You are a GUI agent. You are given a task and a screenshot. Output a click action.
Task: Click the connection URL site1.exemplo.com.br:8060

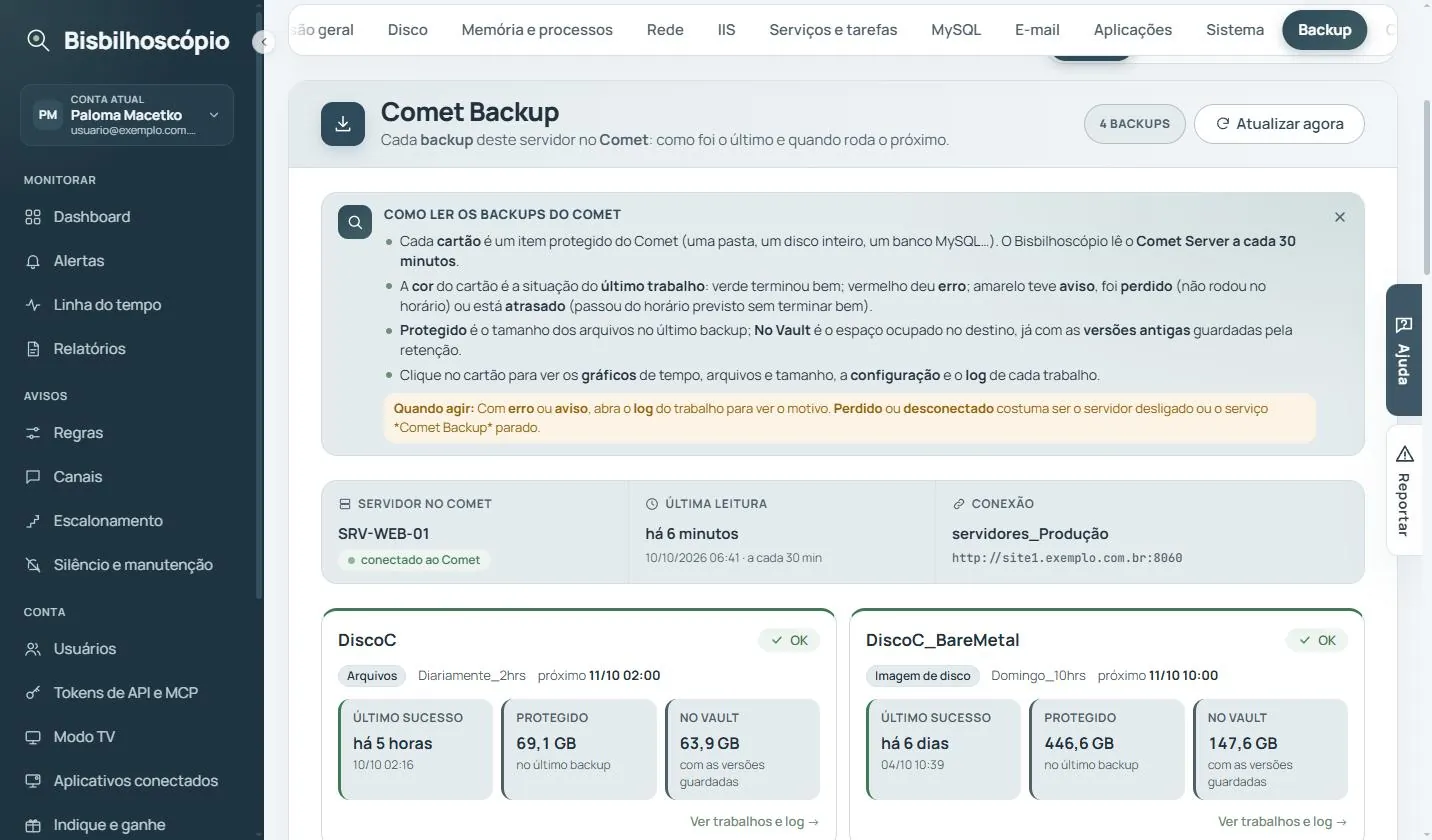pyautogui.click(x=1067, y=558)
